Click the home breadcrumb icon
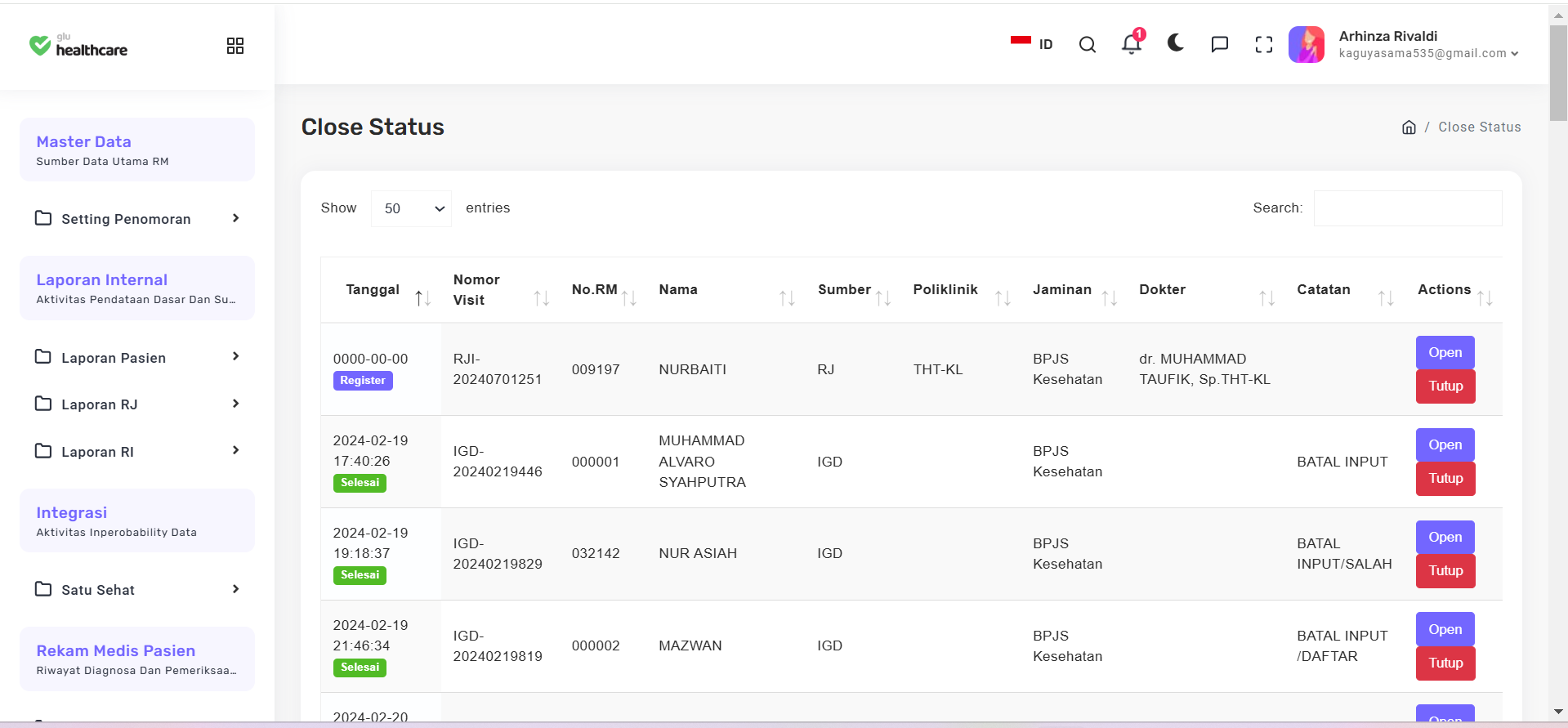 coord(1409,127)
